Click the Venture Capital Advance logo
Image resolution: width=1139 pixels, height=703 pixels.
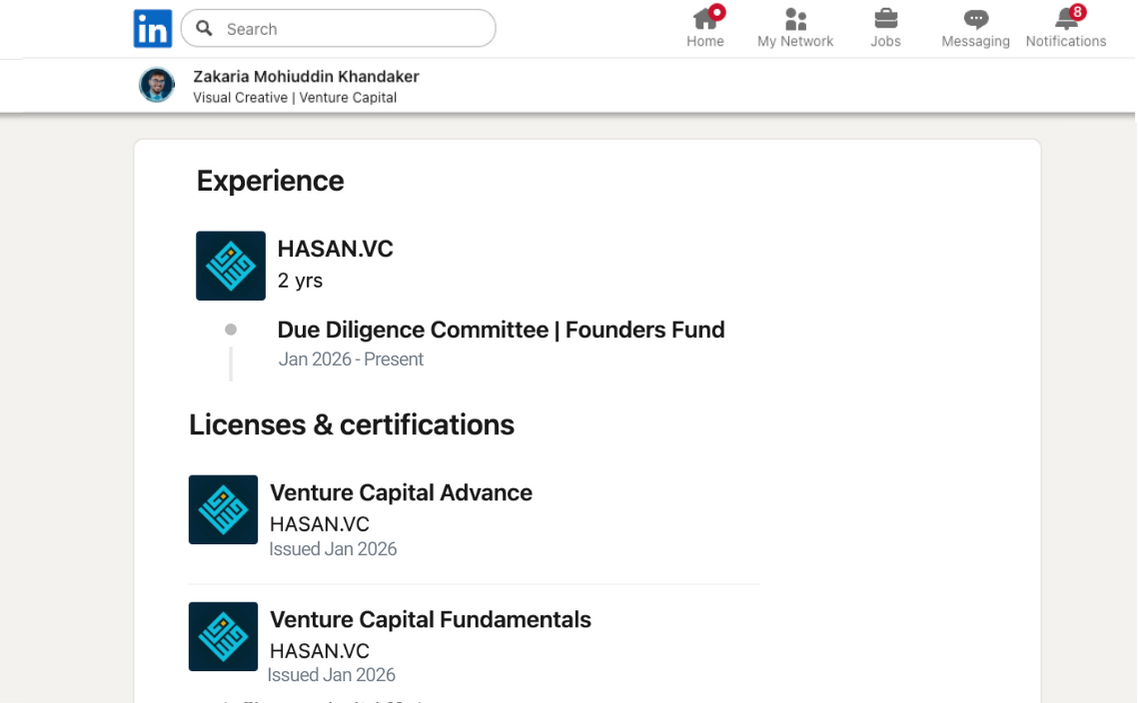[223, 510]
